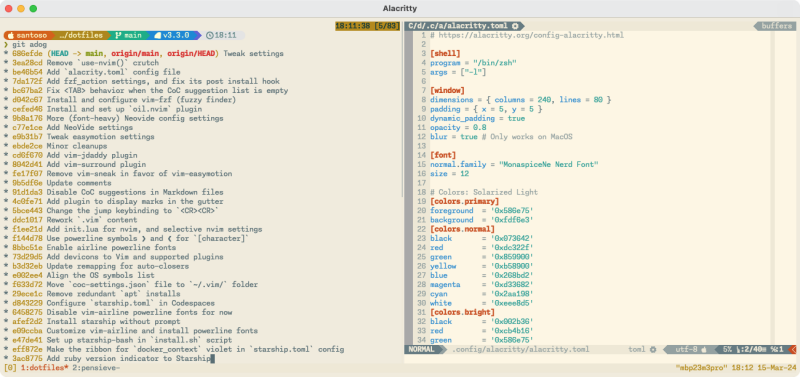Click the # Colors: Solarized Light comment

484,192
